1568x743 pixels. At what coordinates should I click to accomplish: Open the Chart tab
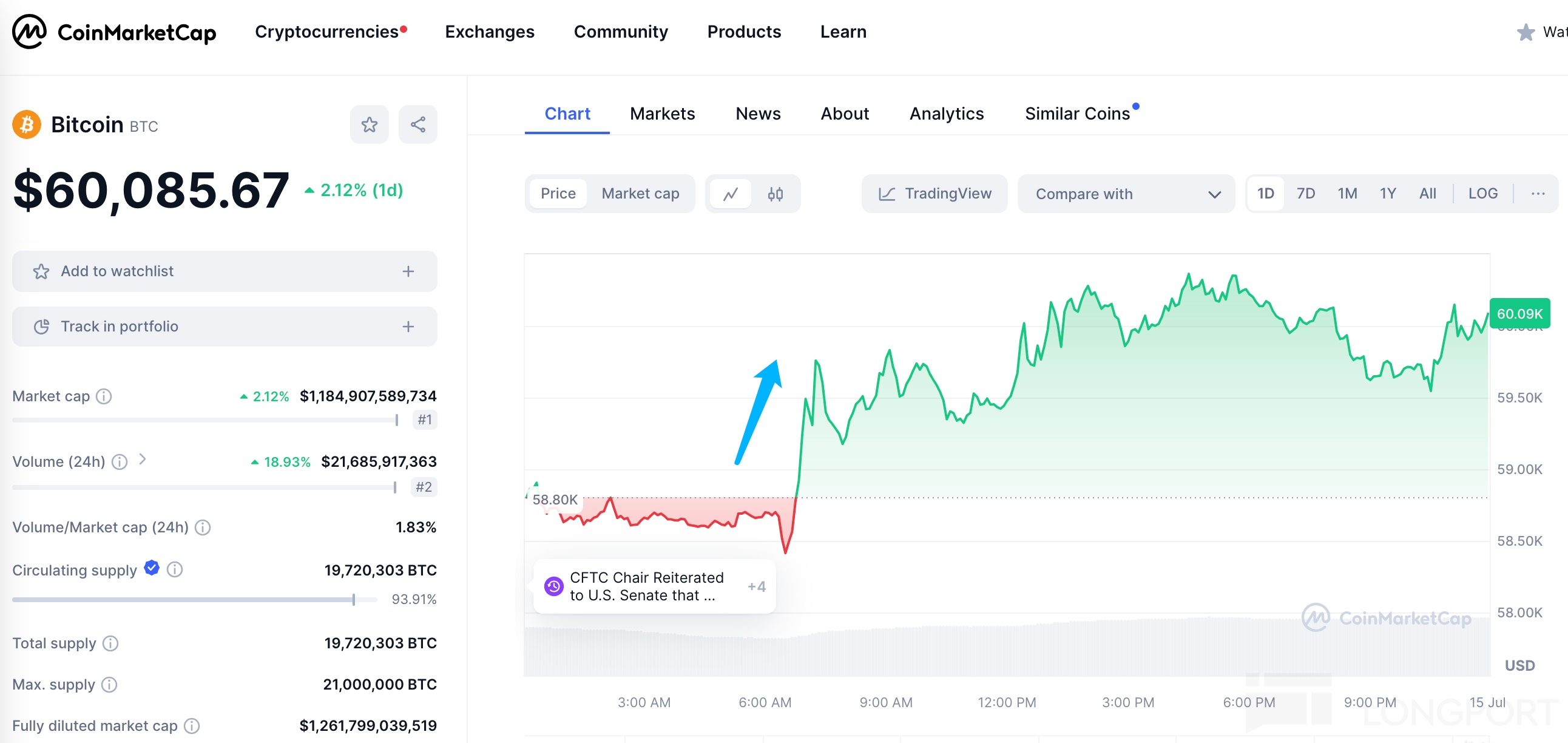pyautogui.click(x=567, y=114)
